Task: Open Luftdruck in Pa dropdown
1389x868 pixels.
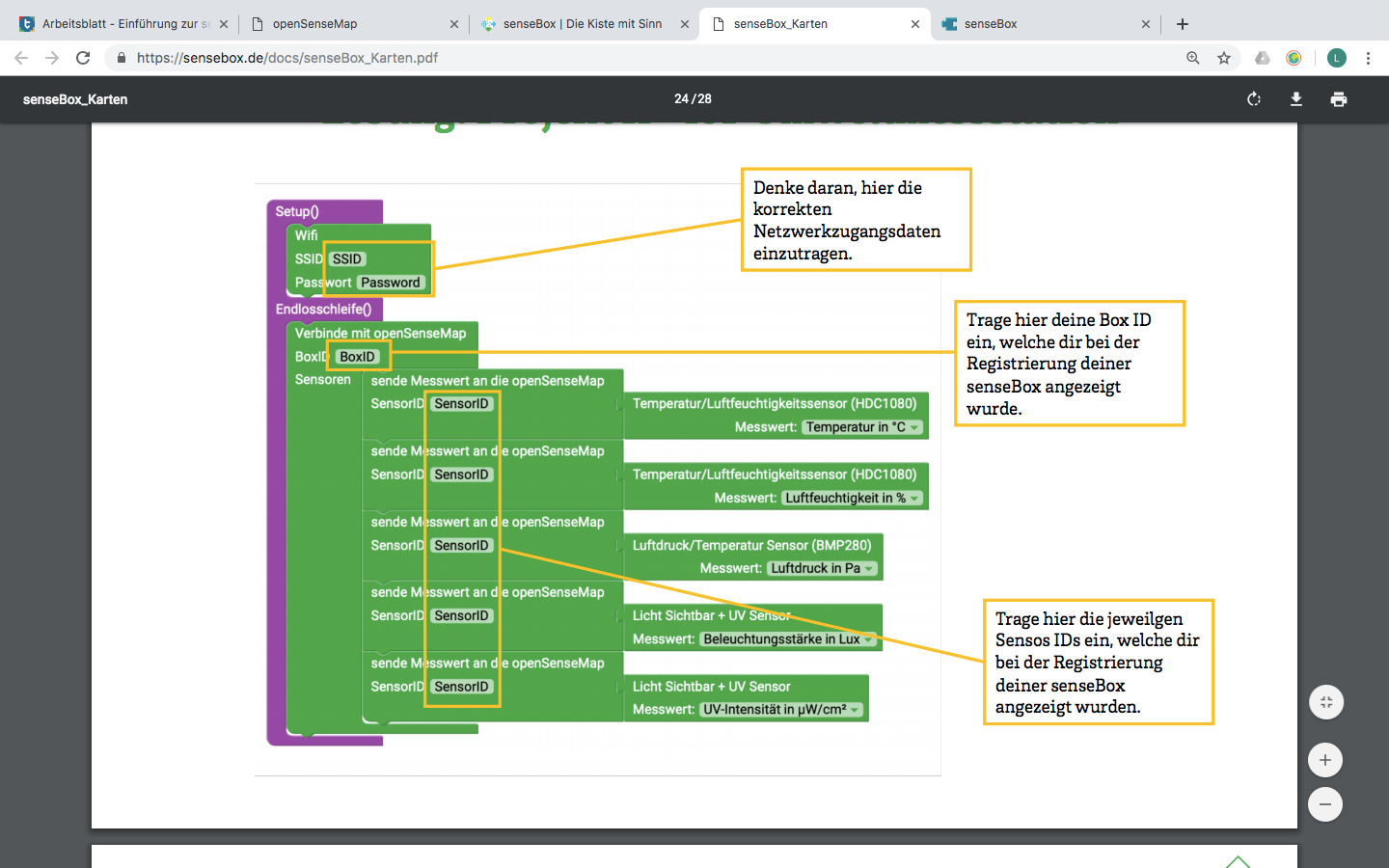Action: [x=823, y=568]
